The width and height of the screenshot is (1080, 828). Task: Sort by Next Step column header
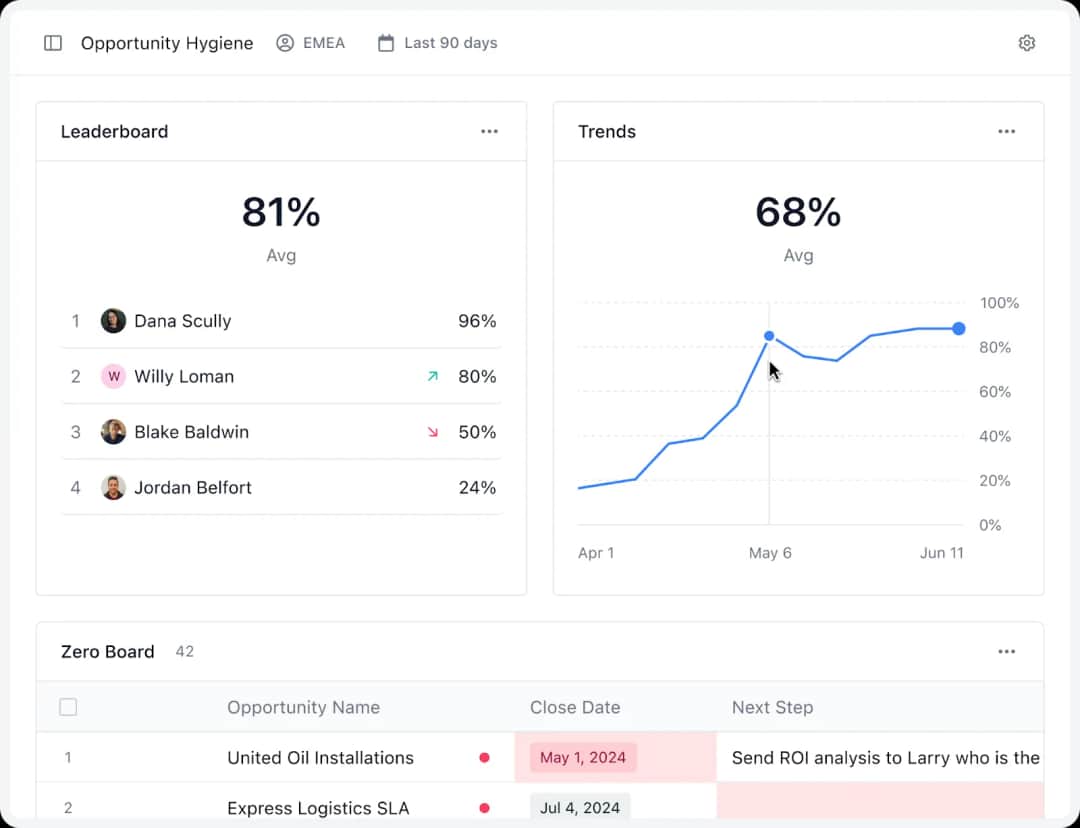[x=772, y=707]
